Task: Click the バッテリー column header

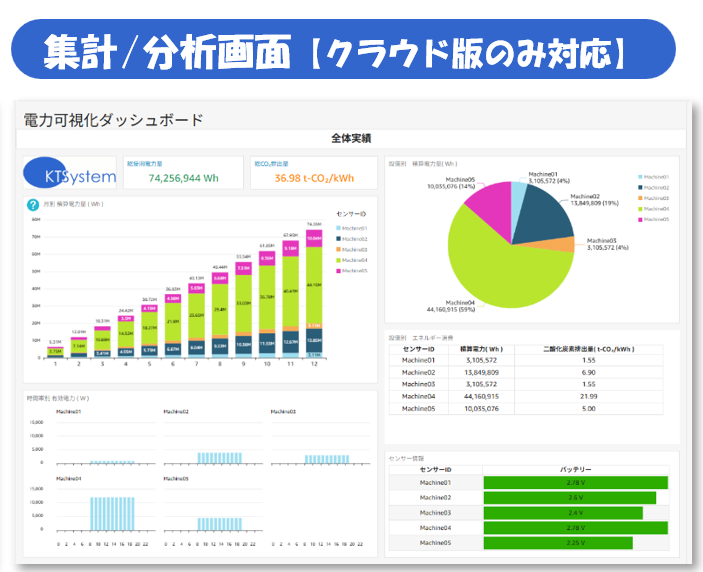Action: 575,469
